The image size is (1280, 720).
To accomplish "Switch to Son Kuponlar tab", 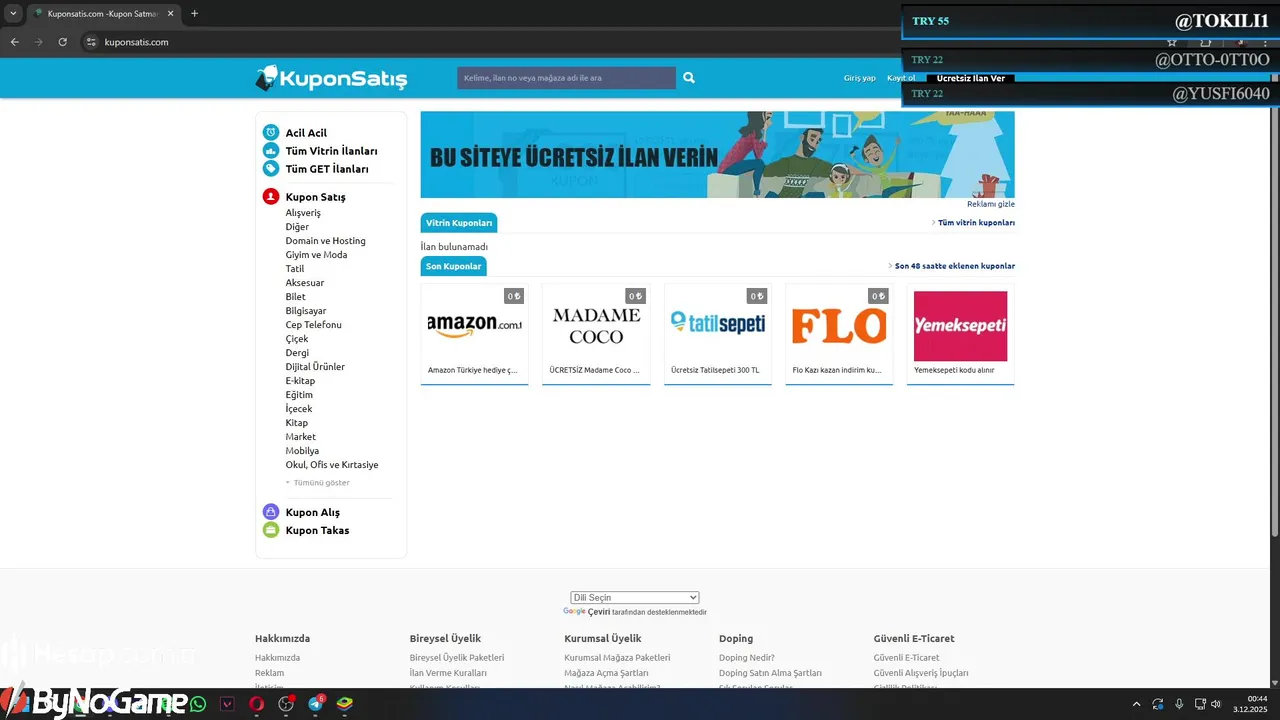I will [454, 266].
